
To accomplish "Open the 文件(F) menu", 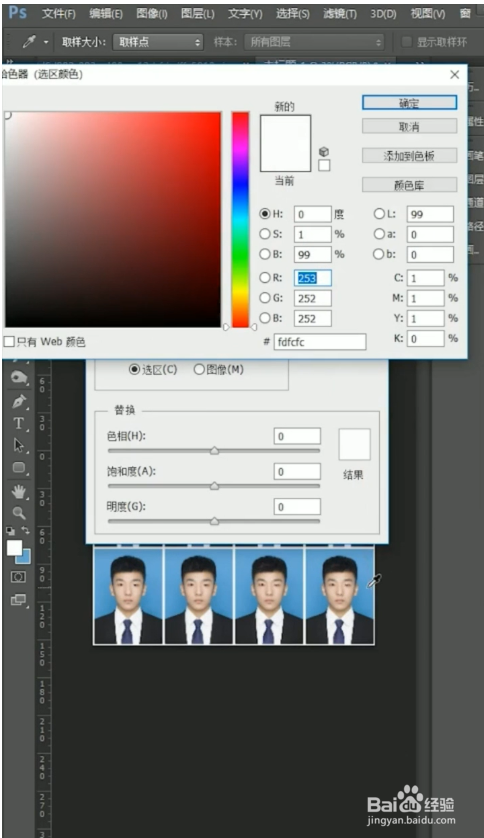I will coord(59,13).
